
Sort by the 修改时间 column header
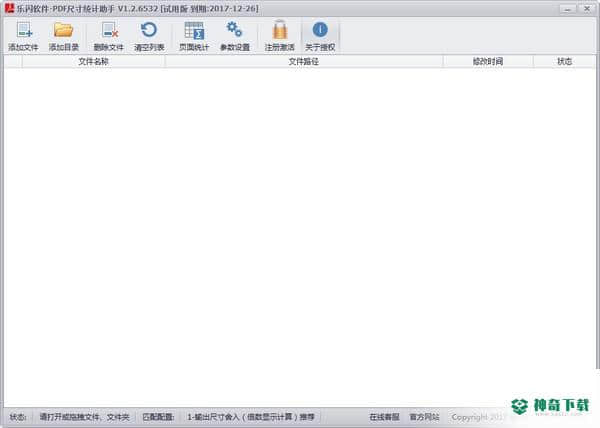[488, 62]
